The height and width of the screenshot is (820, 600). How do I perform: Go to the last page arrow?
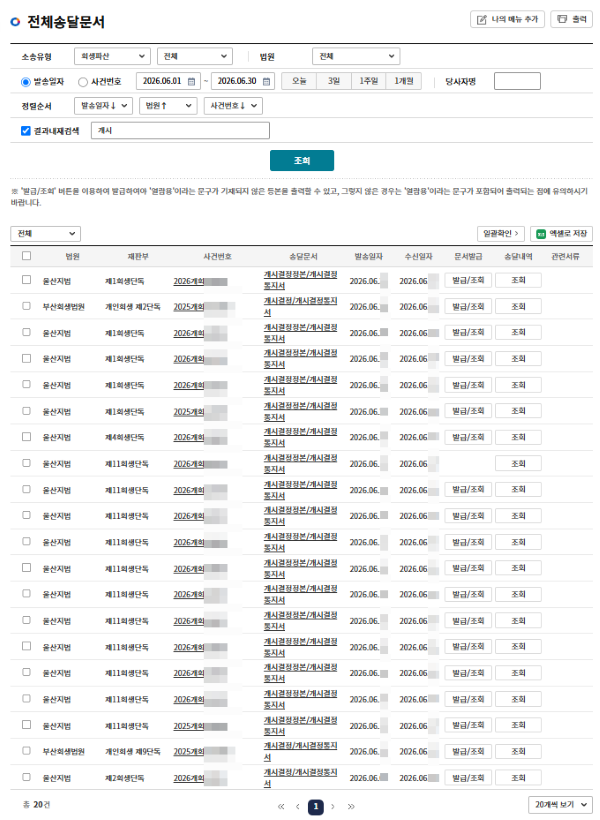point(350,806)
